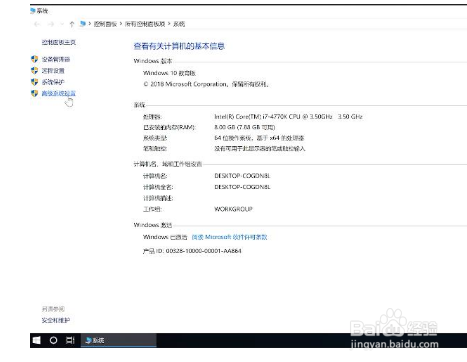
Task: Click the 64 位操作系统 system type value
Action: point(259,138)
